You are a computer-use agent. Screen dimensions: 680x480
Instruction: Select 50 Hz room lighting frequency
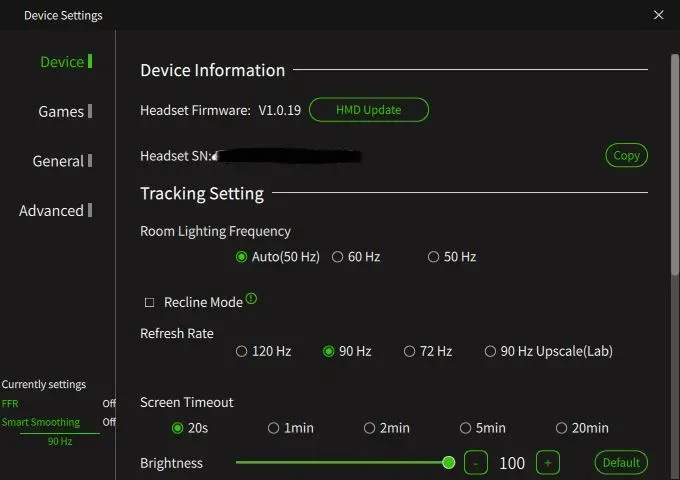[x=433, y=257]
